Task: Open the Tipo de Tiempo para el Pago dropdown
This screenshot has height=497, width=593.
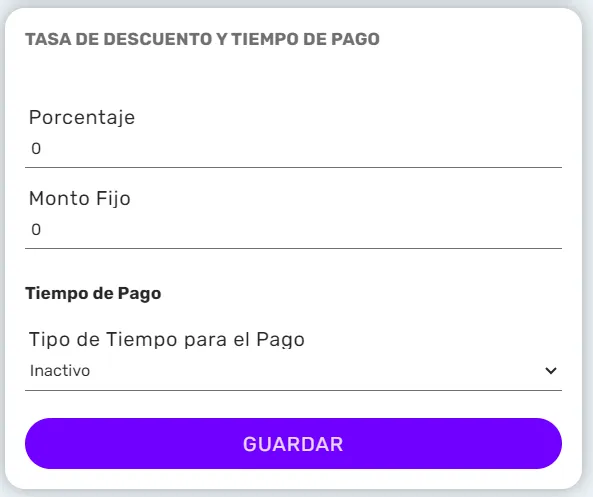Action: (293, 371)
